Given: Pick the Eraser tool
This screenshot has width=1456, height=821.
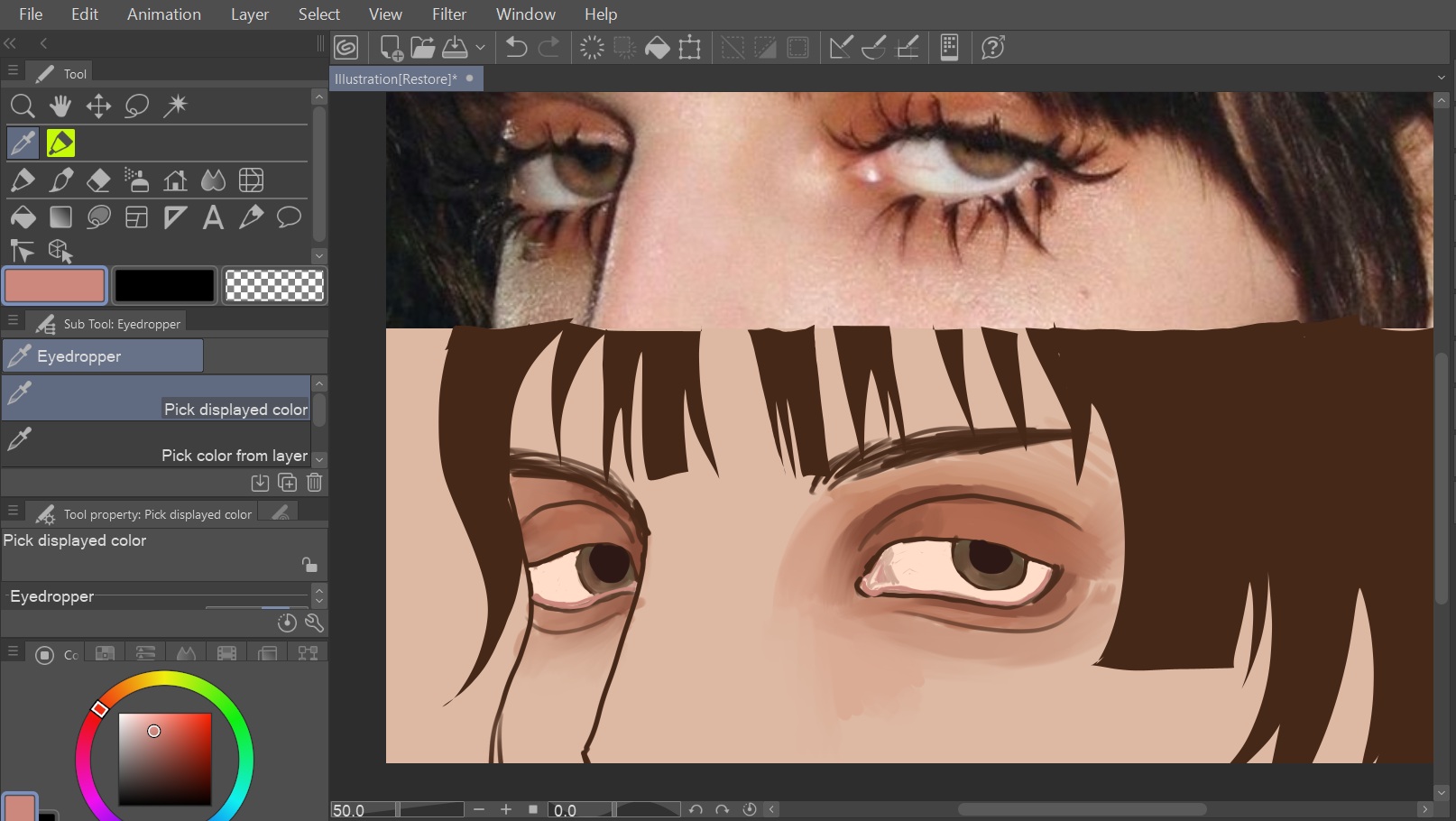Looking at the screenshot, I should pyautogui.click(x=98, y=180).
